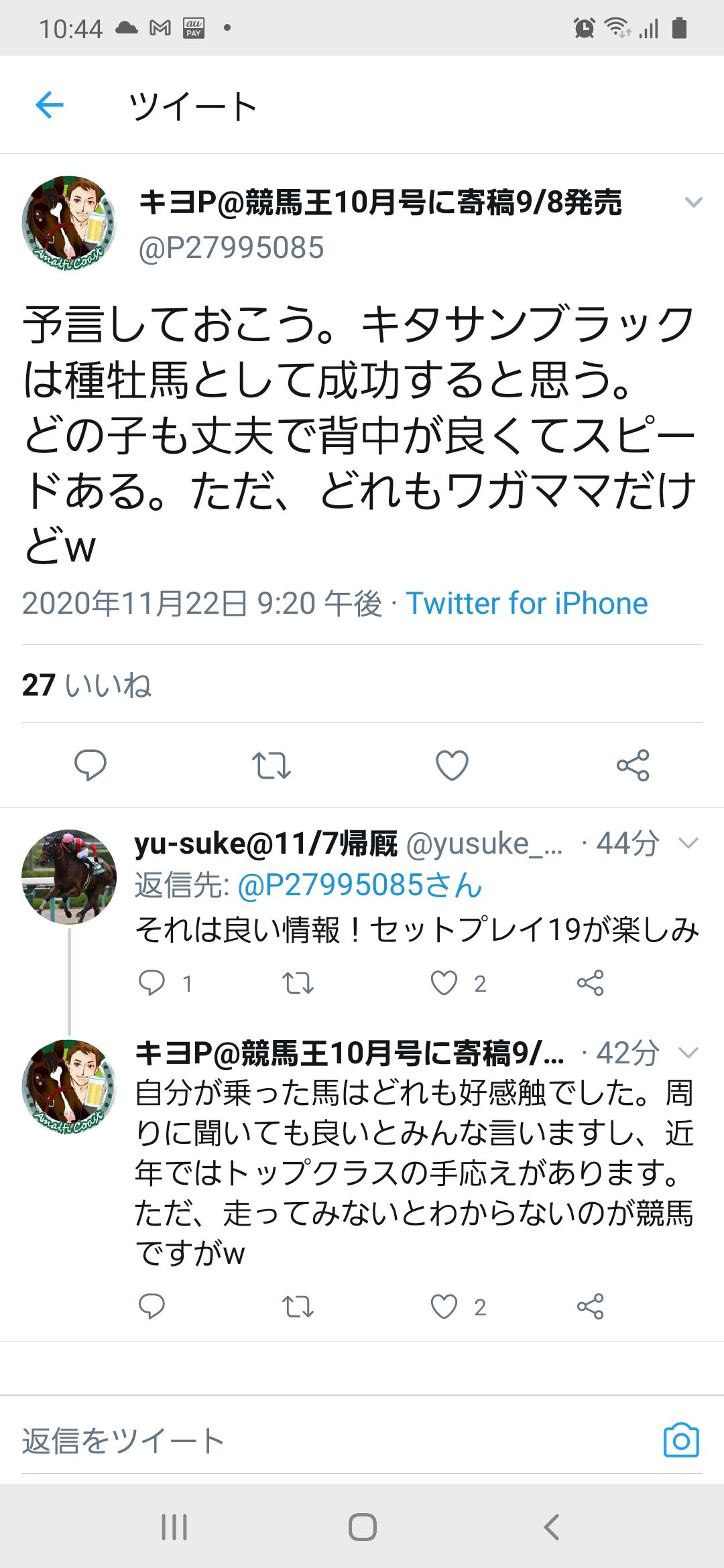Tap the 返信をツイート input field

pos(335,1441)
